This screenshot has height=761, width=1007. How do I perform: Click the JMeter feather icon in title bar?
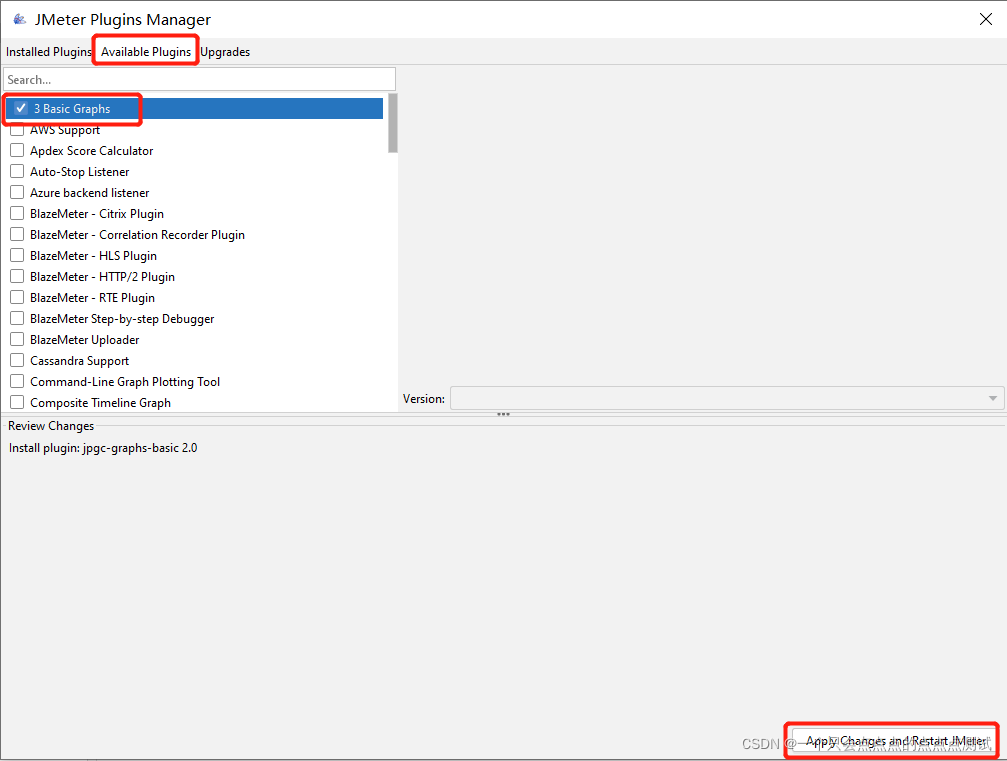click(20, 19)
